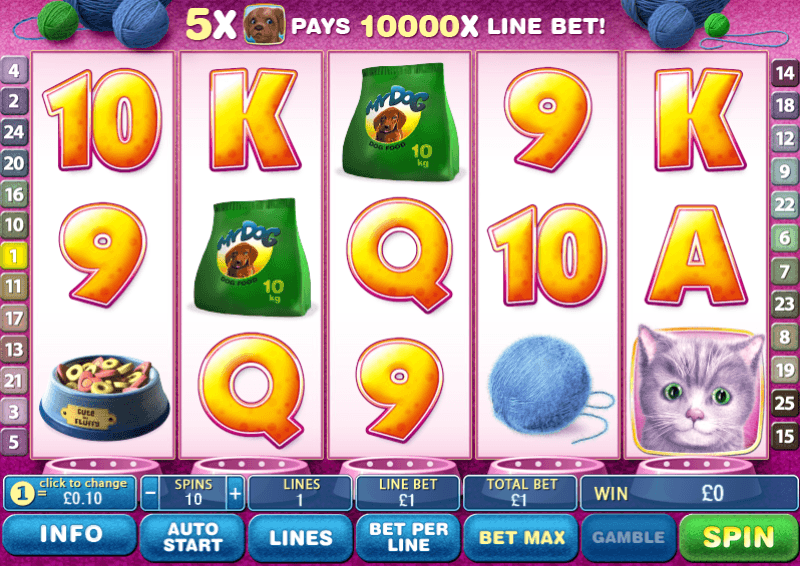Select payline number 25 marker
Viewport: 800px width, 566px height.
point(785,403)
